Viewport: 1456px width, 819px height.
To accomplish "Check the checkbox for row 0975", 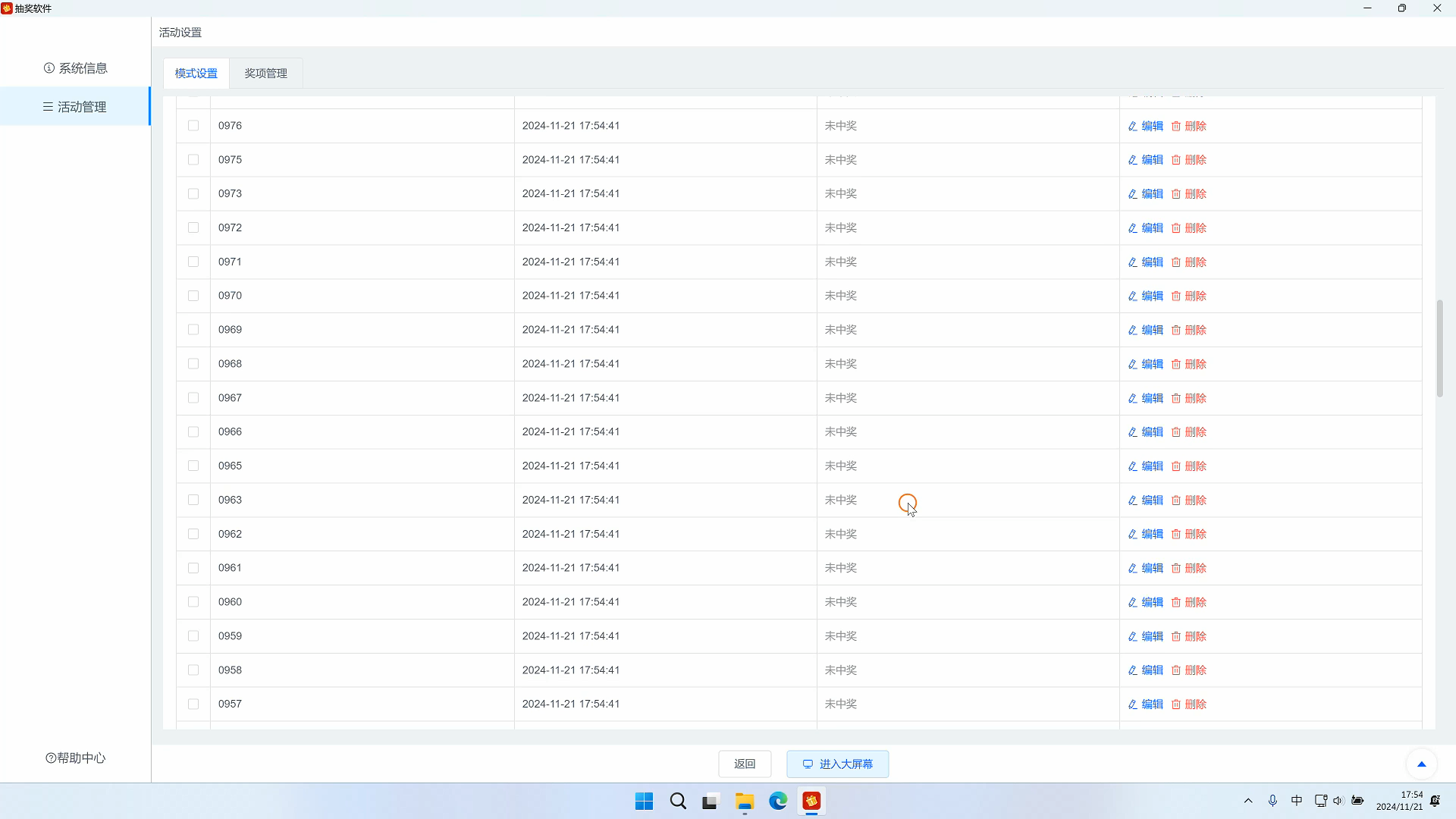I will [x=193, y=160].
